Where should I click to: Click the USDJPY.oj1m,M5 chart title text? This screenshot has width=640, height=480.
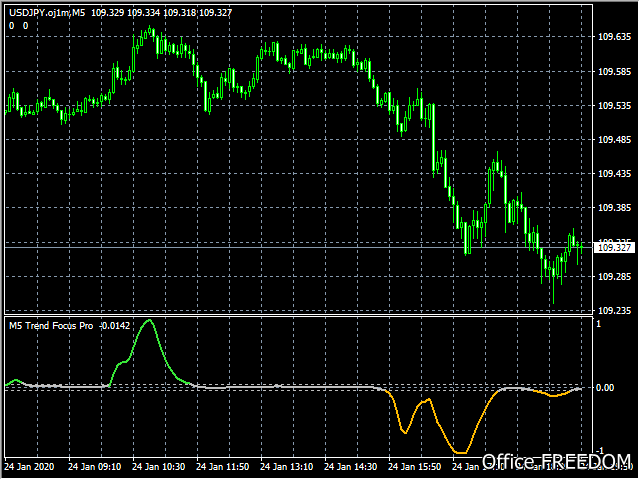point(47,13)
